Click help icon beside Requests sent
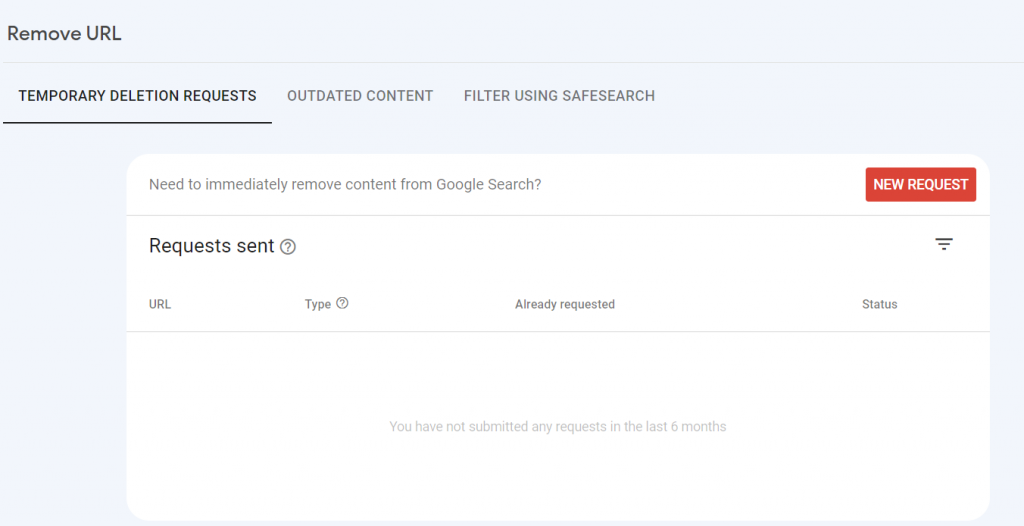1024x526 pixels. click(288, 247)
